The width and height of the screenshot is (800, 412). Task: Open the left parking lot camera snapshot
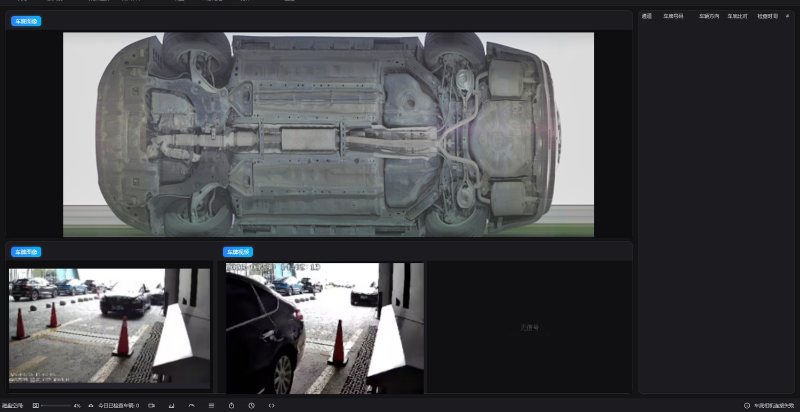(x=109, y=326)
